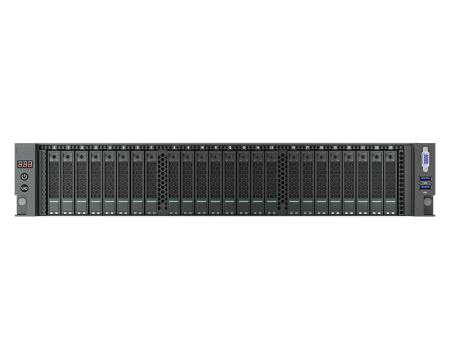Click the blue VGA port on the right panel
The image size is (450, 360).
[425, 159]
